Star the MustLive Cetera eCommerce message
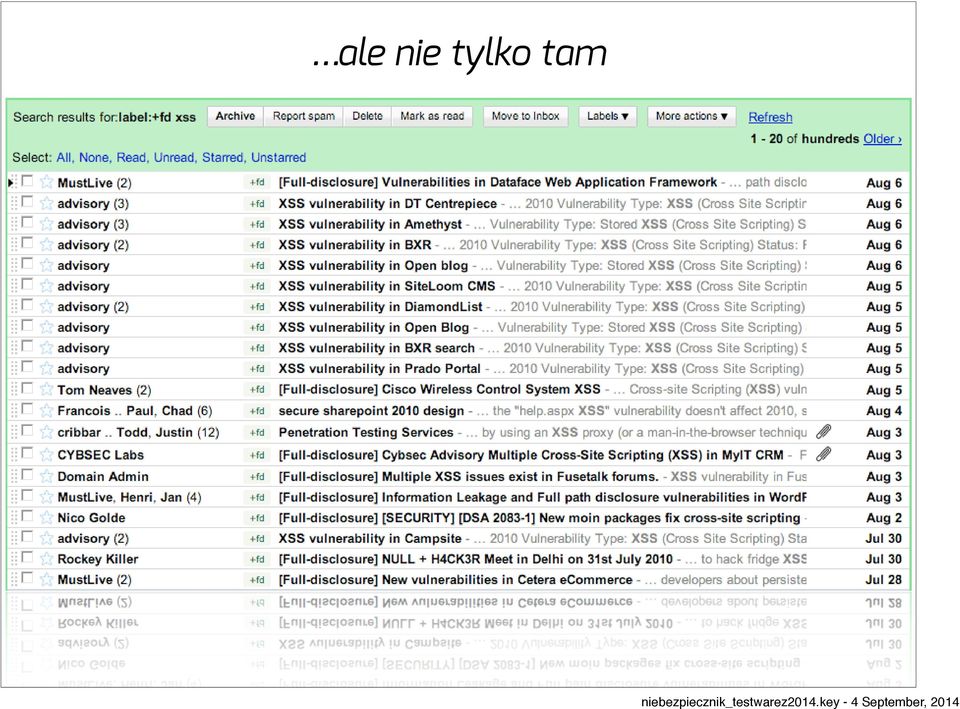This screenshot has width=960, height=709. point(47,580)
